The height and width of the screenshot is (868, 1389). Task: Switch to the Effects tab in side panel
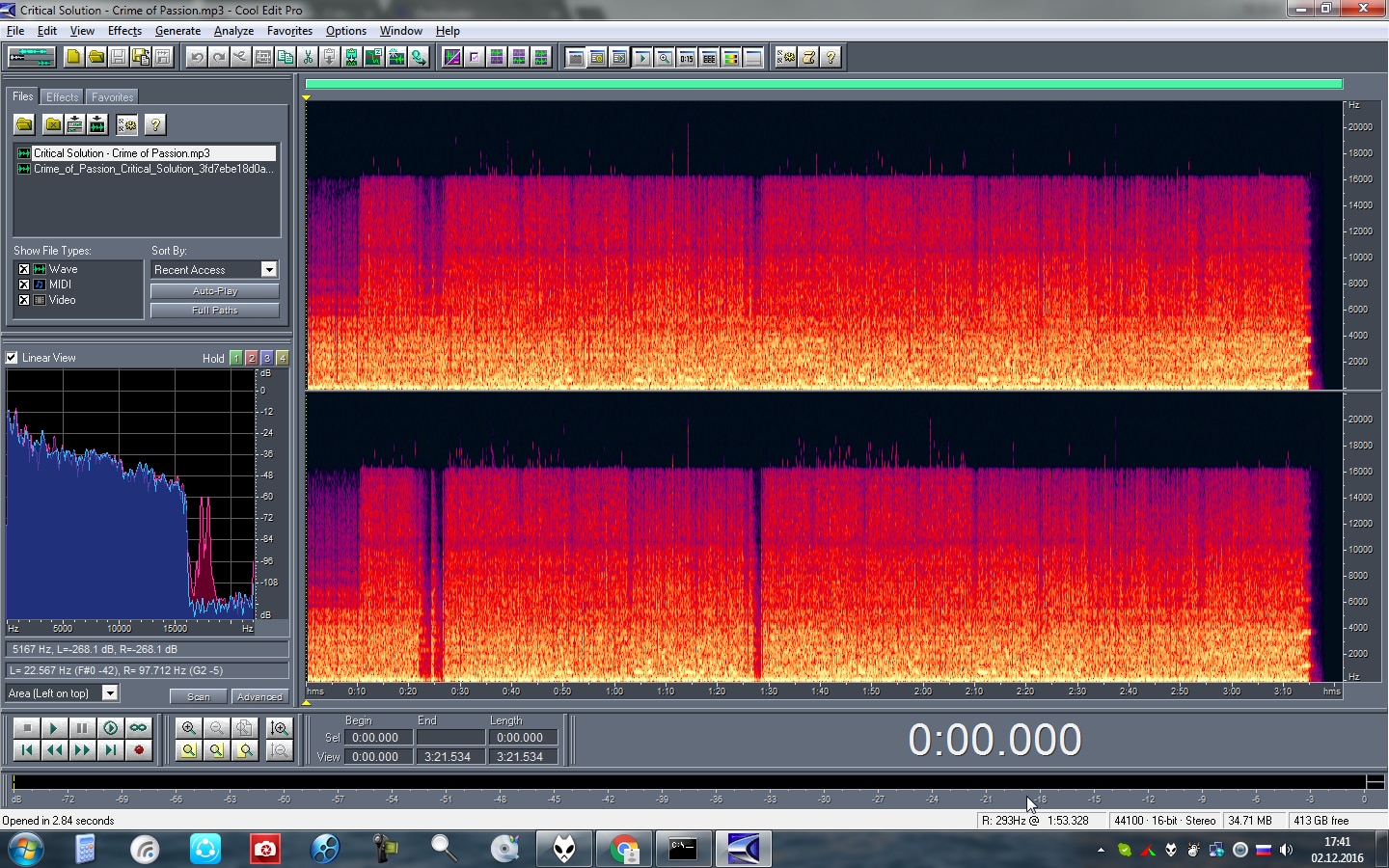63,97
